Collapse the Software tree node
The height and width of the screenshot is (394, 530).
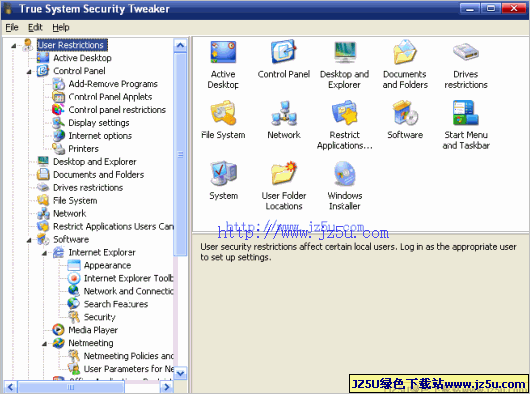(x=29, y=240)
